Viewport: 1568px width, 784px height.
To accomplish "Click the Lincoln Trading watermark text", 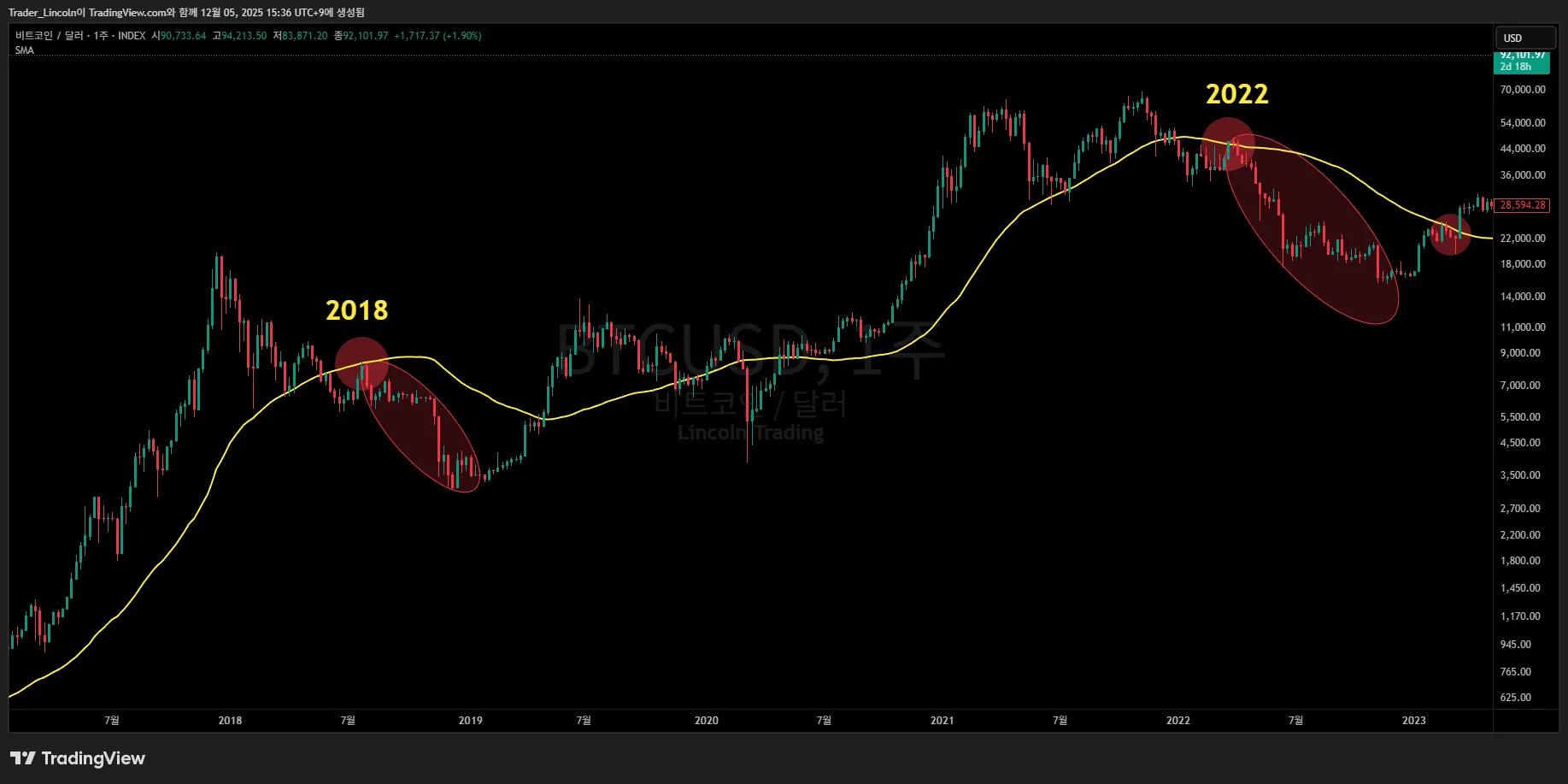I will [x=750, y=433].
